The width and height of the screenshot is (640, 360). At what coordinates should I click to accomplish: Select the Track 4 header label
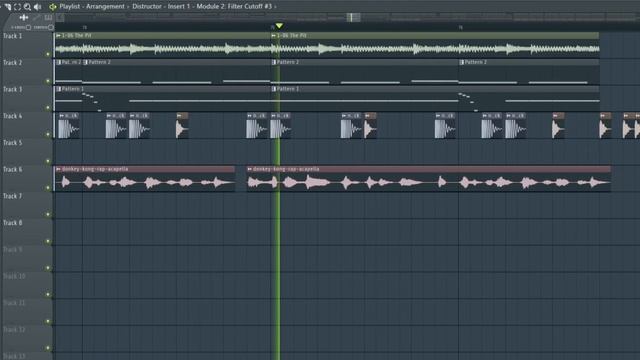click(x=13, y=116)
